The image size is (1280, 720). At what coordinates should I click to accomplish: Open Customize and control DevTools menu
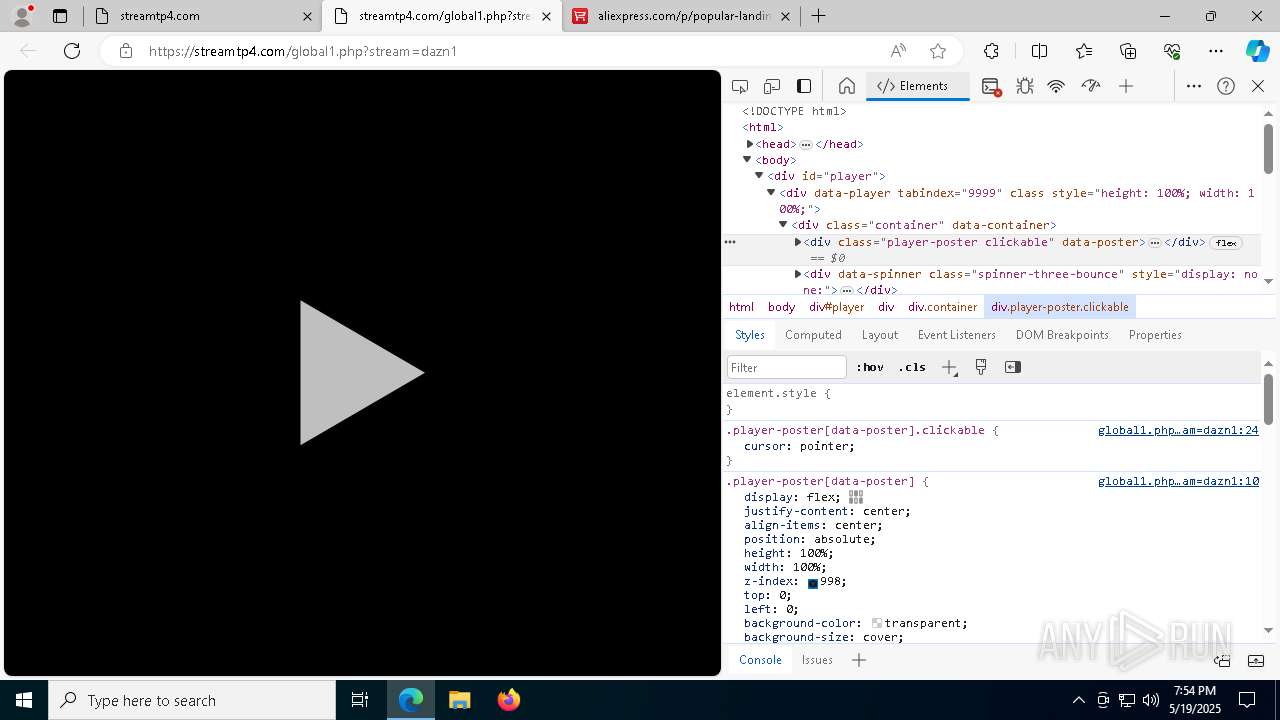(x=1194, y=86)
